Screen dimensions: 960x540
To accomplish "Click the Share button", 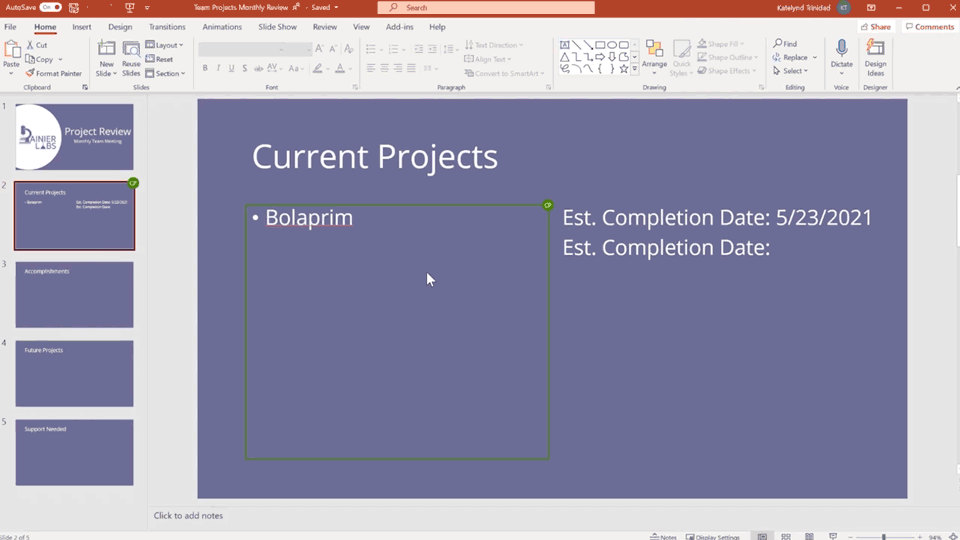I will click(x=876, y=27).
